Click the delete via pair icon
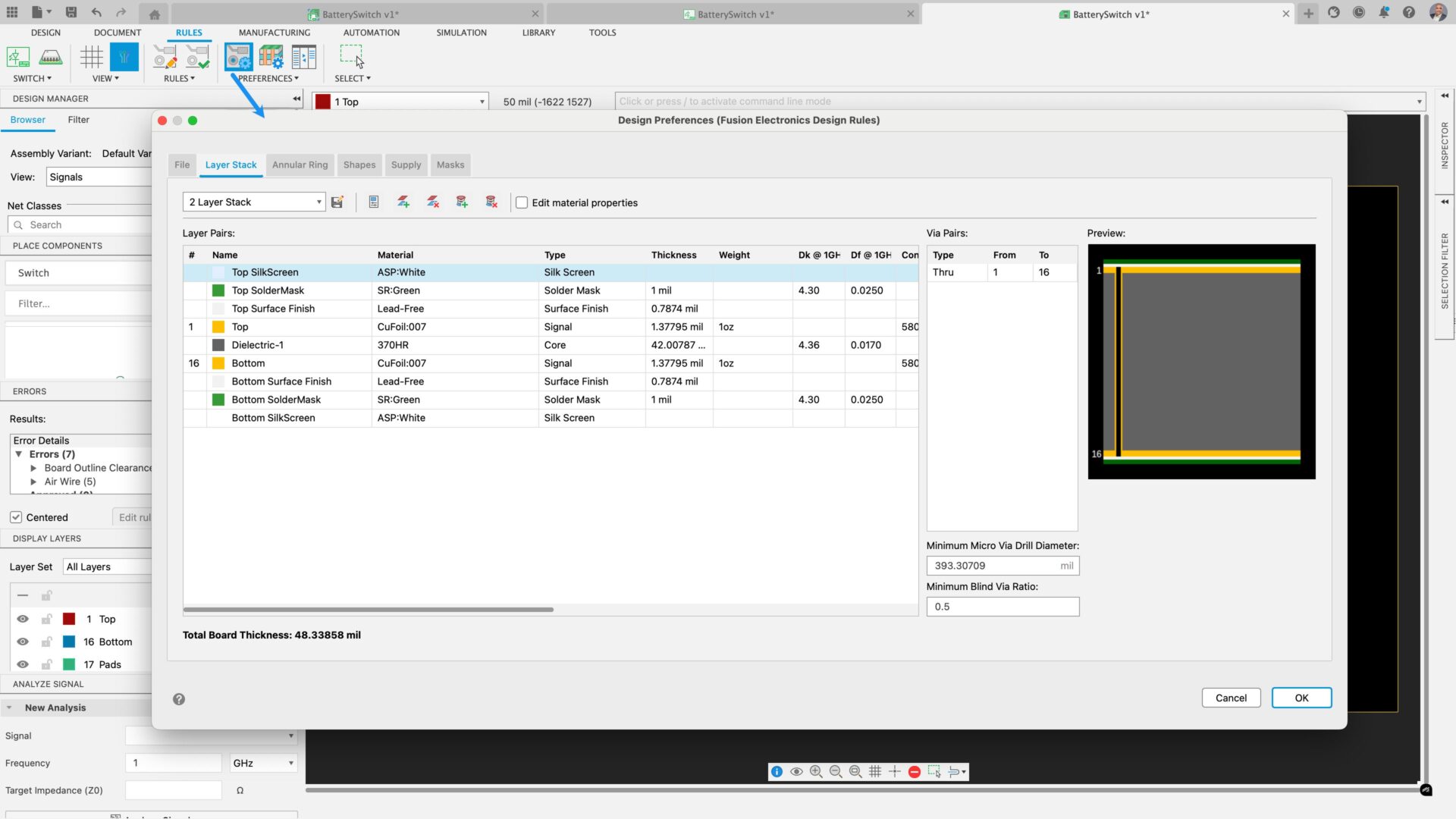This screenshot has width=1456, height=819. pyautogui.click(x=491, y=202)
